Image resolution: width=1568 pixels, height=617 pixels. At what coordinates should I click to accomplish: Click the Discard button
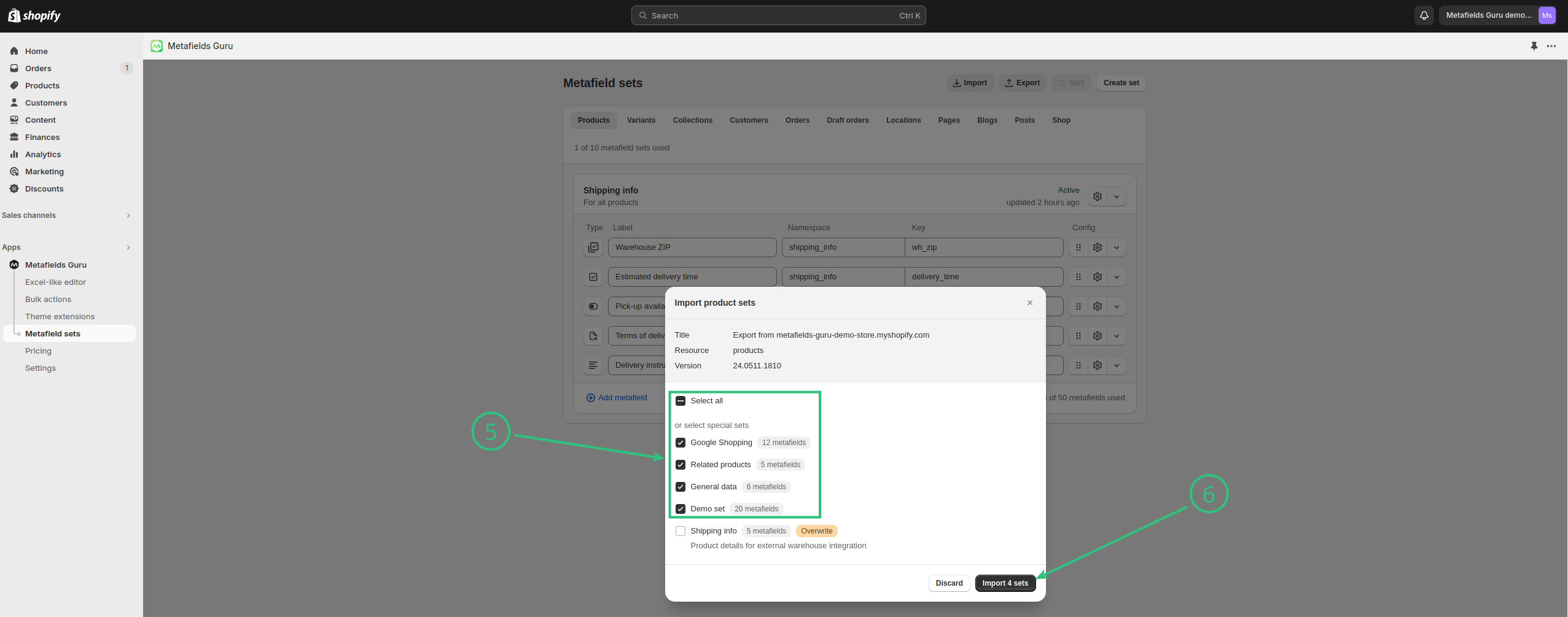949,583
